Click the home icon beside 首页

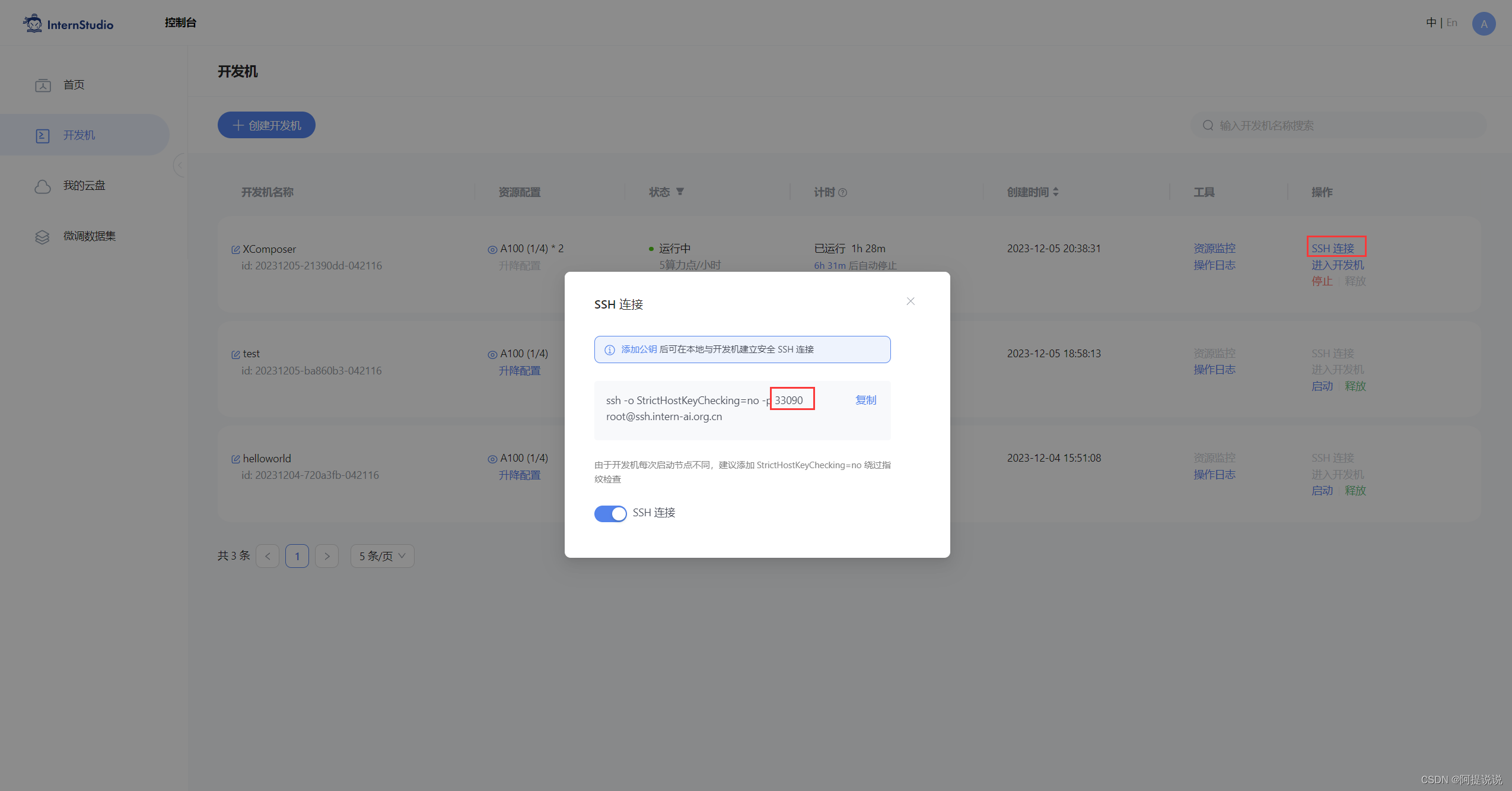(x=43, y=85)
